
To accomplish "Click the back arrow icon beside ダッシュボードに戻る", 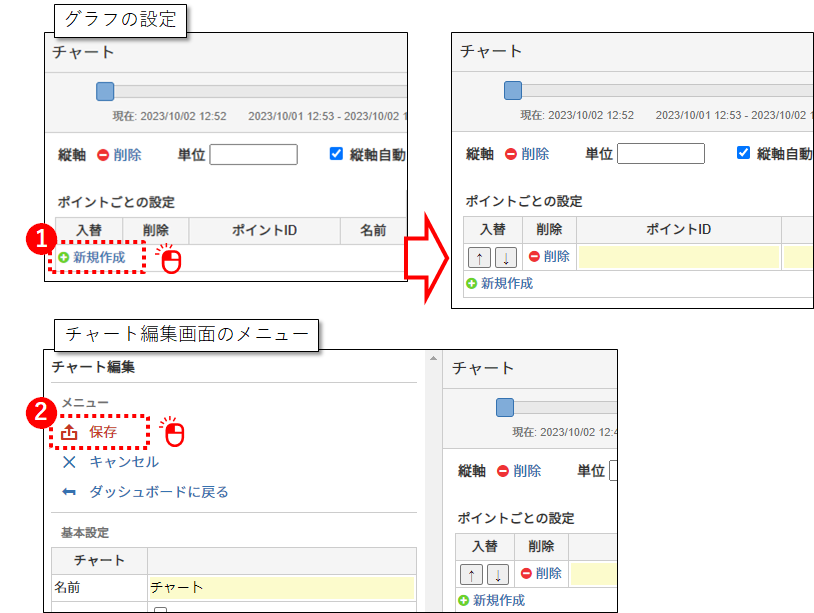I will point(69,492).
